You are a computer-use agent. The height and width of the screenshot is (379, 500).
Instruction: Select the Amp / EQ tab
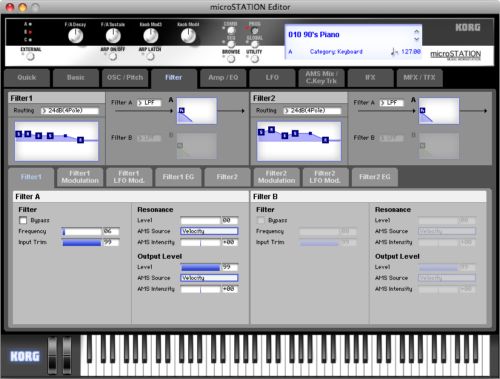pos(223,78)
